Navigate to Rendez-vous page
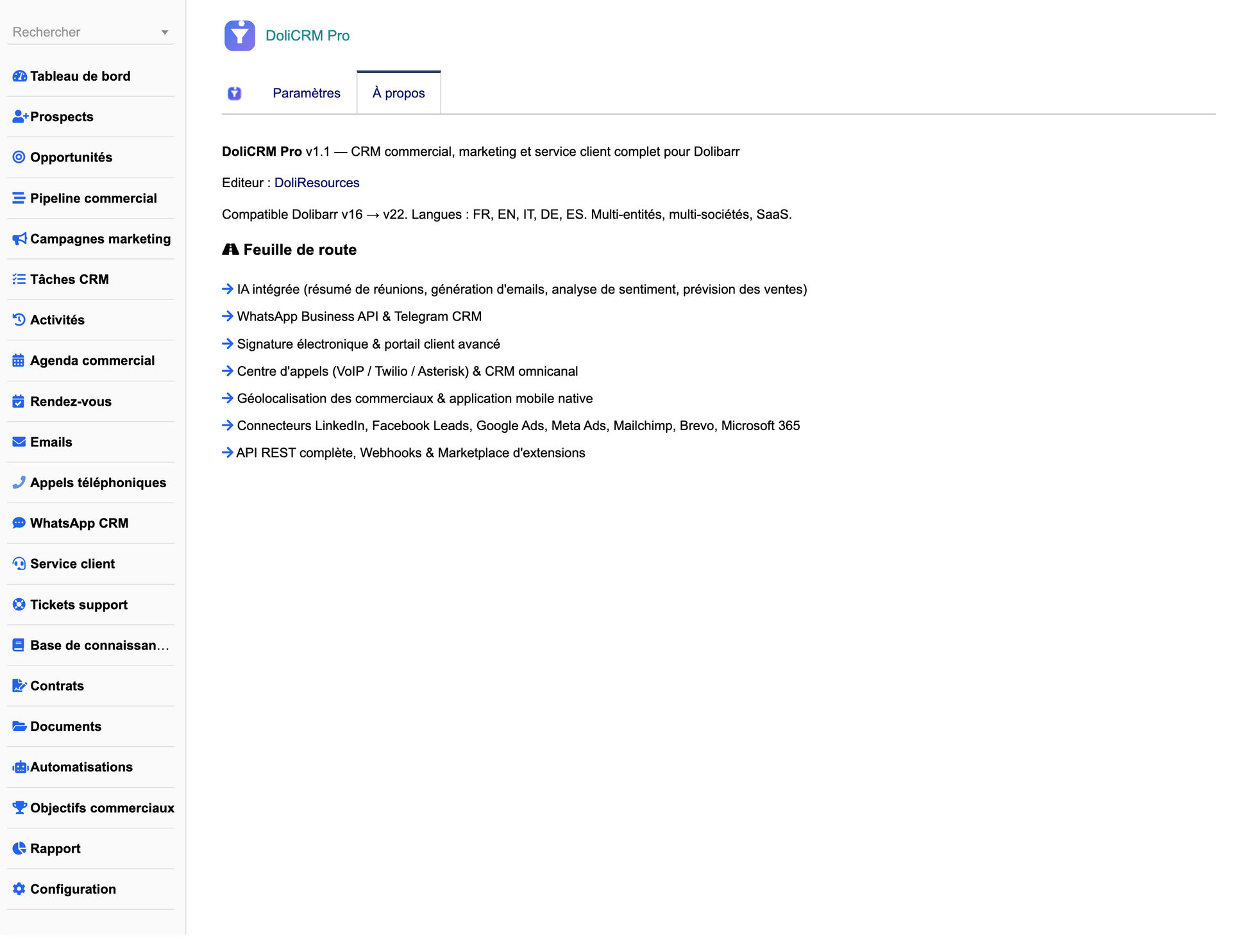The width and height of the screenshot is (1248, 952). click(71, 401)
